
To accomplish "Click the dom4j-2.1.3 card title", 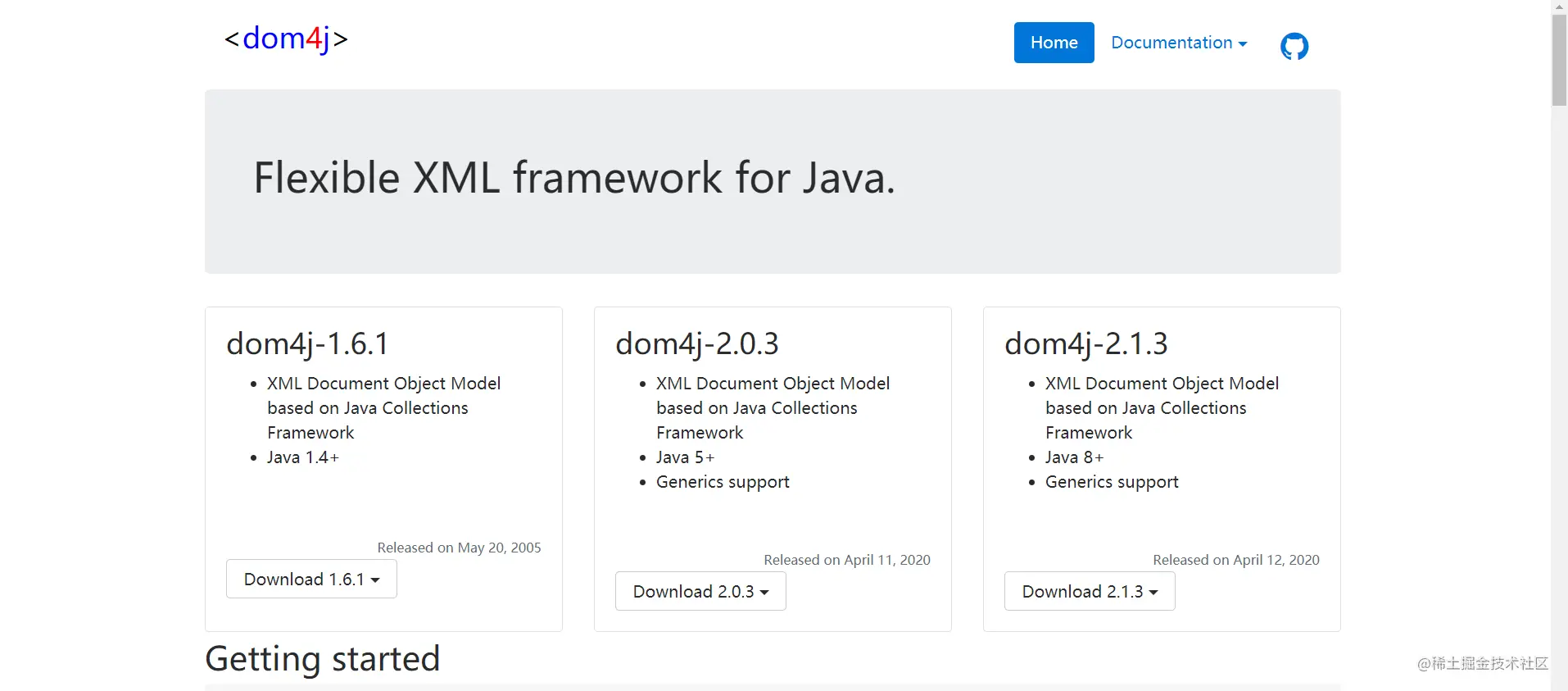I will pyautogui.click(x=1086, y=343).
